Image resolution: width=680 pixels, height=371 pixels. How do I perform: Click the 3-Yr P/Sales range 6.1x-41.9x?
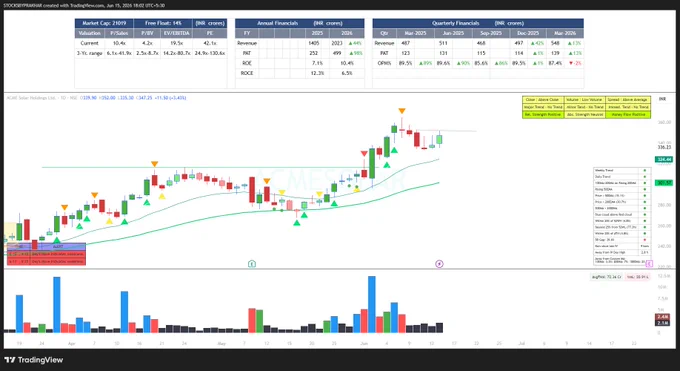pyautogui.click(x=119, y=53)
